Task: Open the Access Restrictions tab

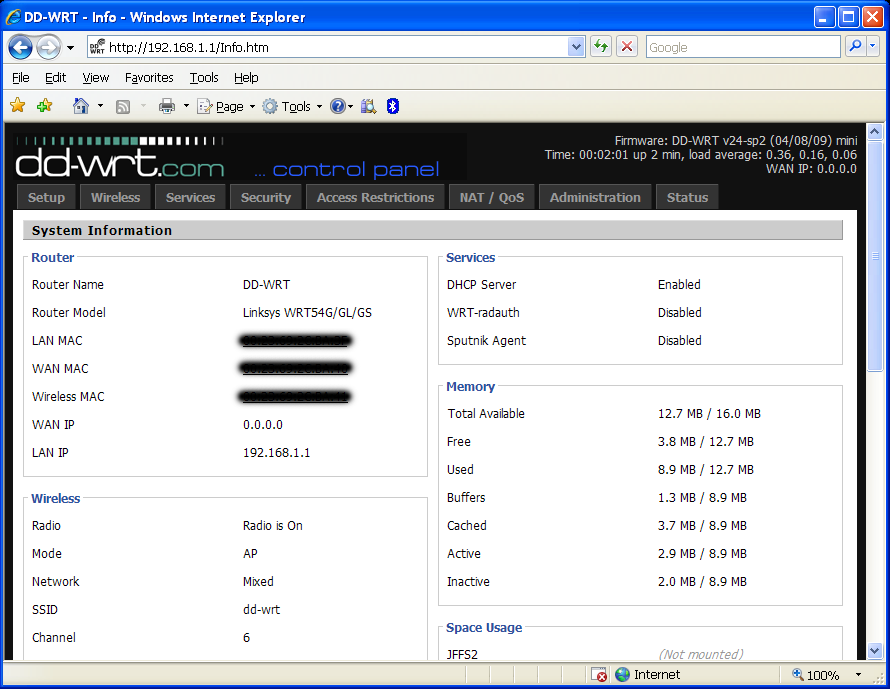Action: pos(375,198)
